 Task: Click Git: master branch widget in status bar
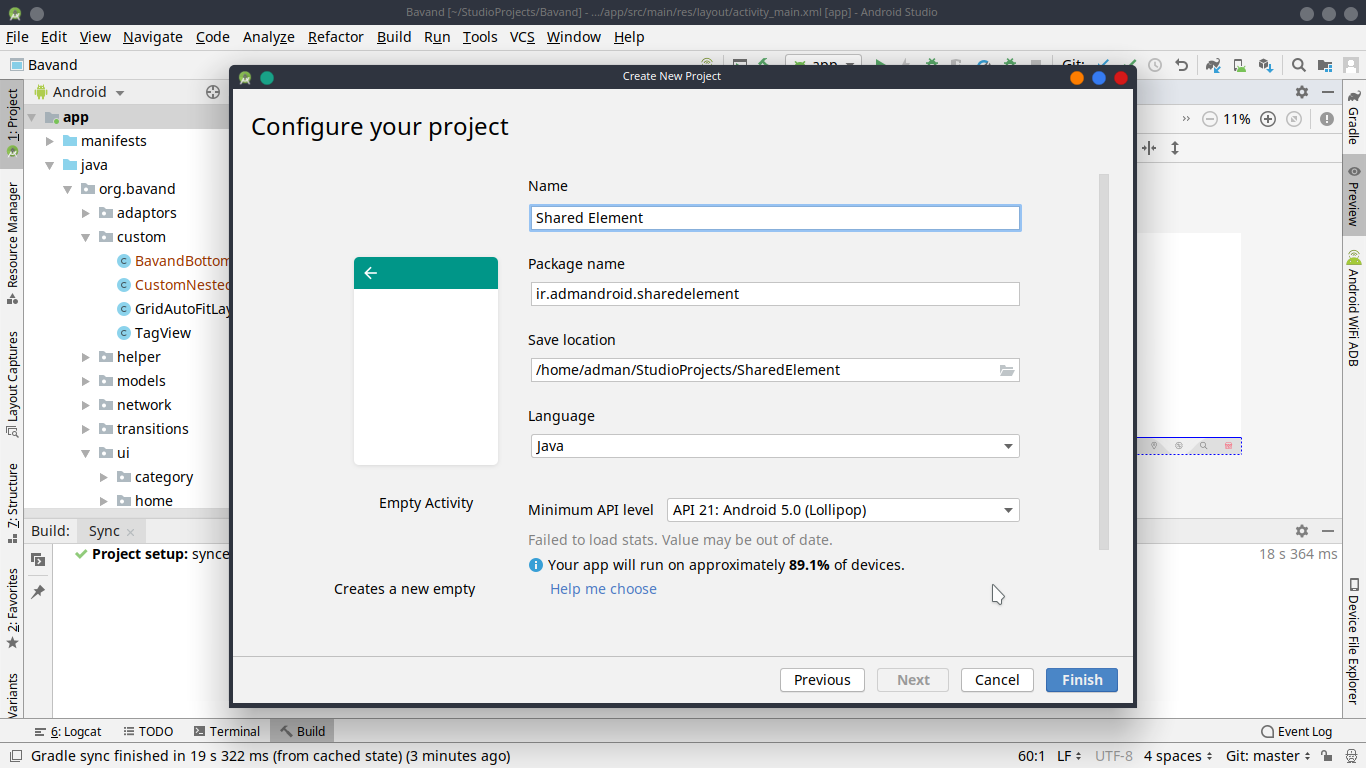coord(1269,757)
